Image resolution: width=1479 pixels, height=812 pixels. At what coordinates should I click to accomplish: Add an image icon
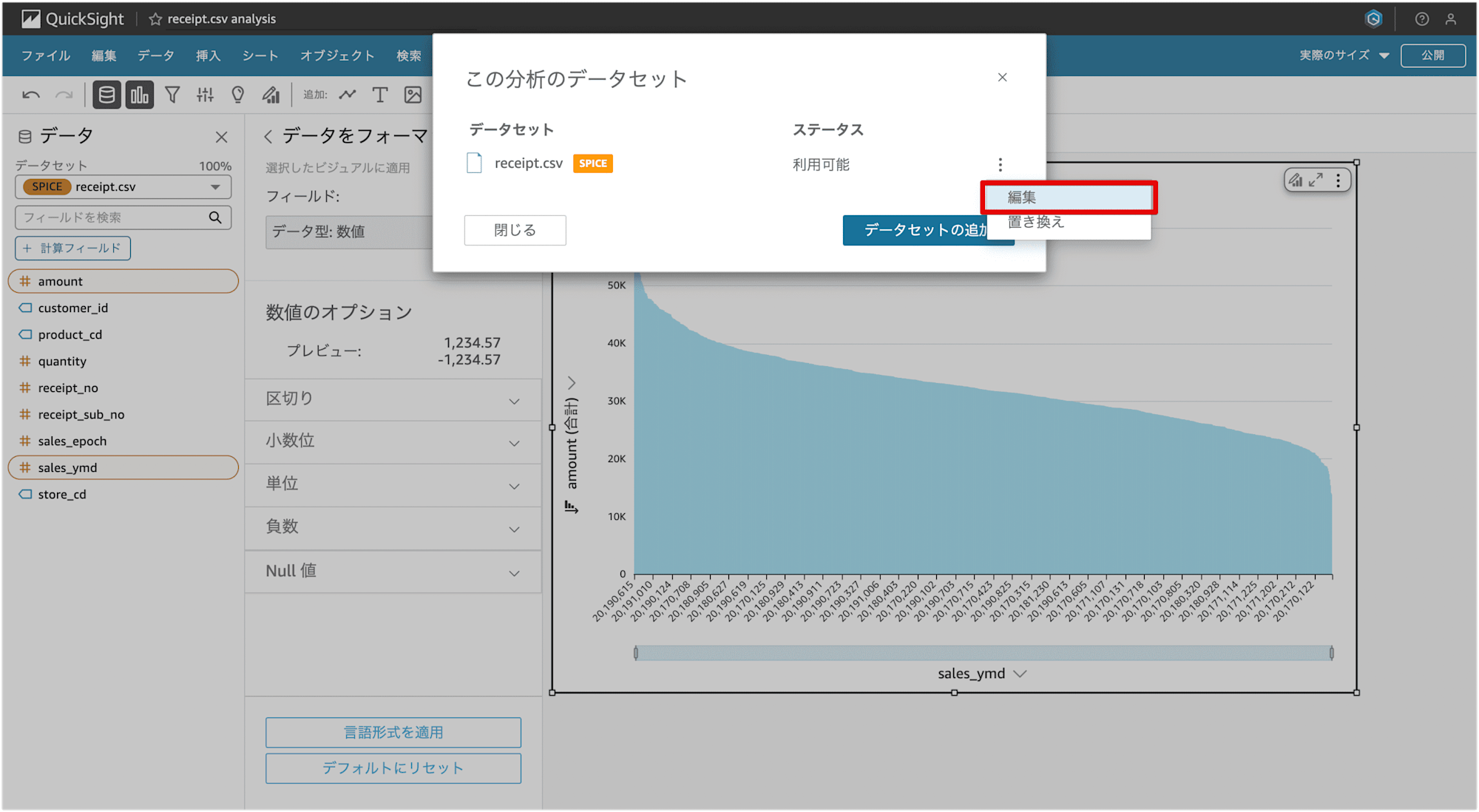413,95
